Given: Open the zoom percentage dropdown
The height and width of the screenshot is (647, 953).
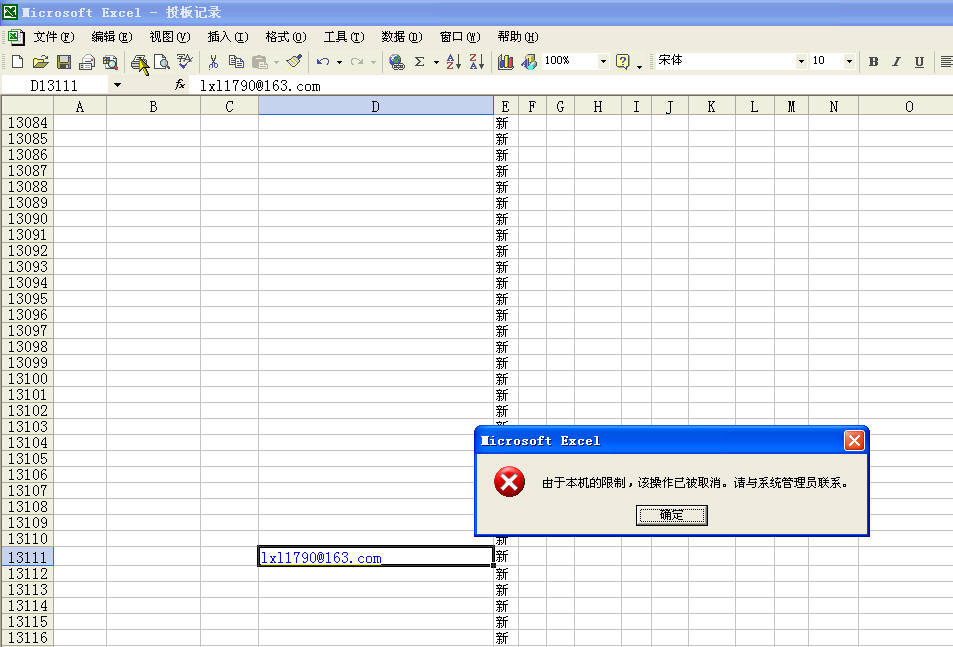Looking at the screenshot, I should tap(603, 61).
